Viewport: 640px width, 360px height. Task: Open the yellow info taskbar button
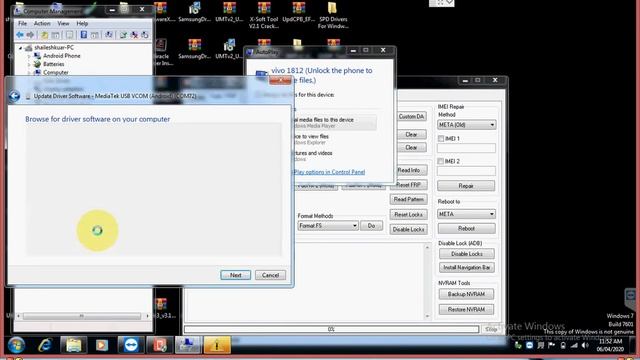[x=217, y=345]
